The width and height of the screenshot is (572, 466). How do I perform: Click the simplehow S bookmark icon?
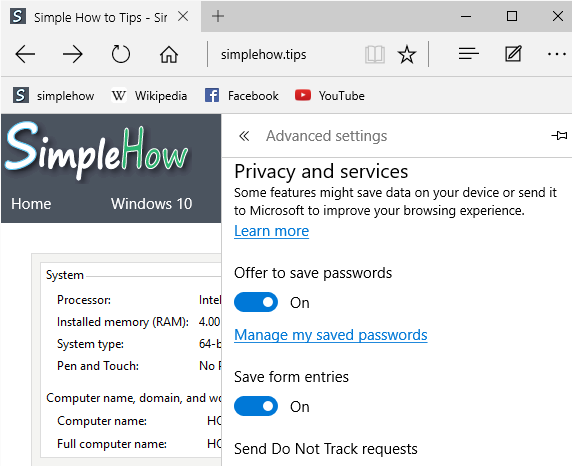(x=21, y=96)
